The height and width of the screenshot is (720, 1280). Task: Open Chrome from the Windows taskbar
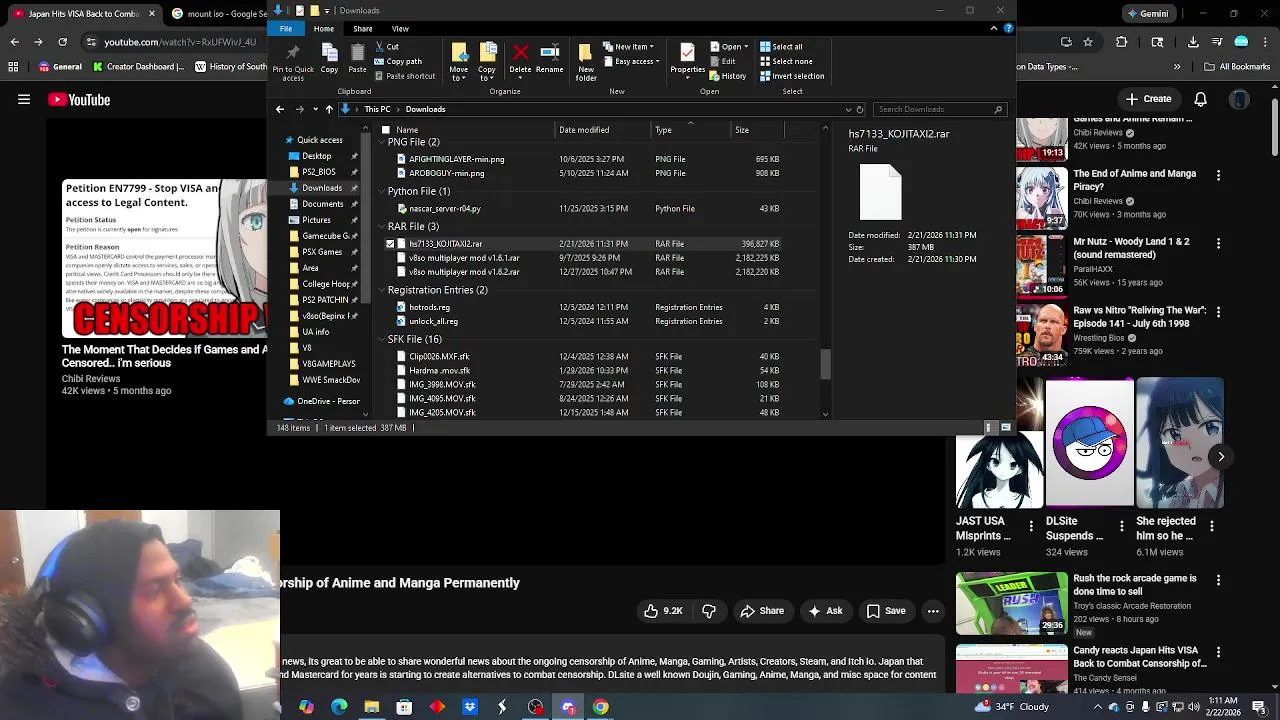click(601, 707)
